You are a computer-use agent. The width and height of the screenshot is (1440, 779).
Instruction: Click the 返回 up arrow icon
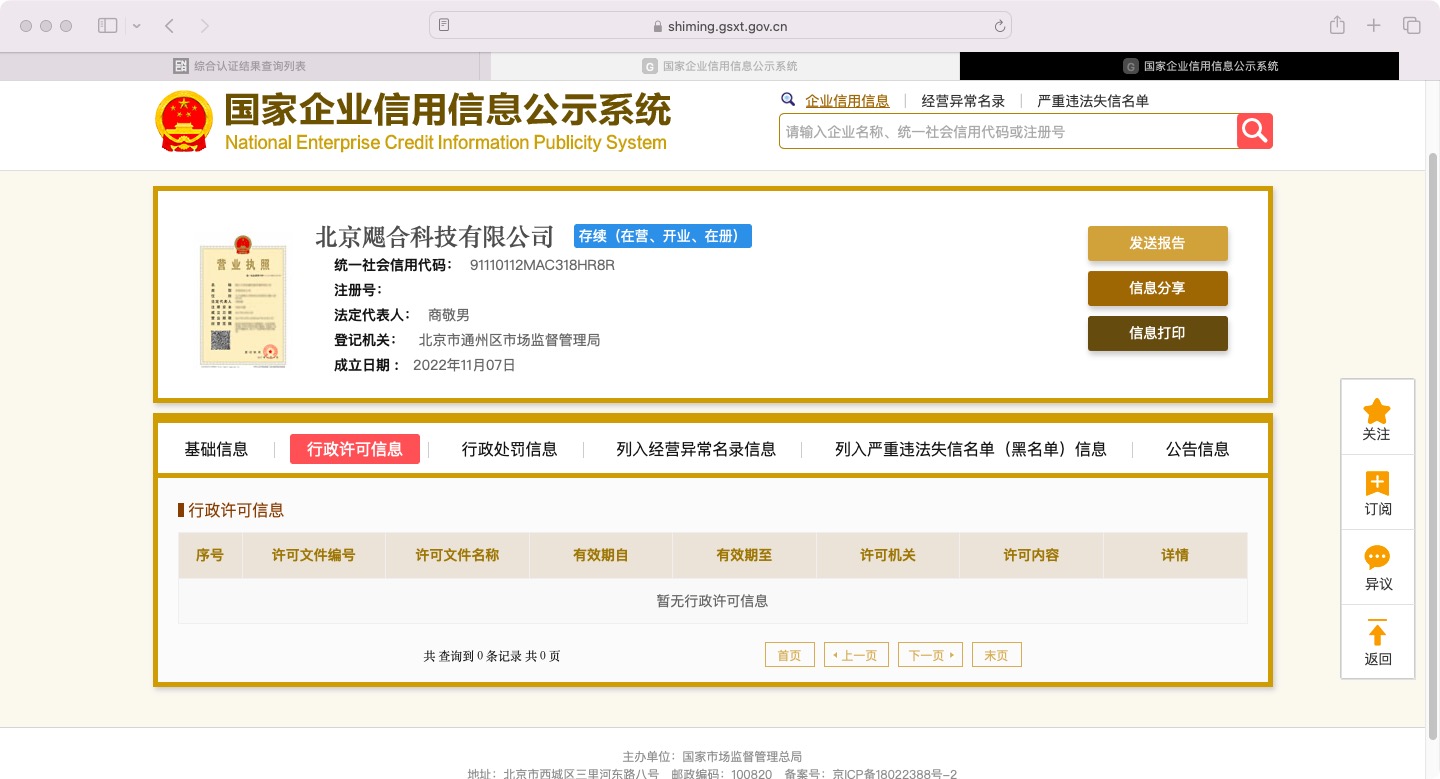coord(1377,633)
